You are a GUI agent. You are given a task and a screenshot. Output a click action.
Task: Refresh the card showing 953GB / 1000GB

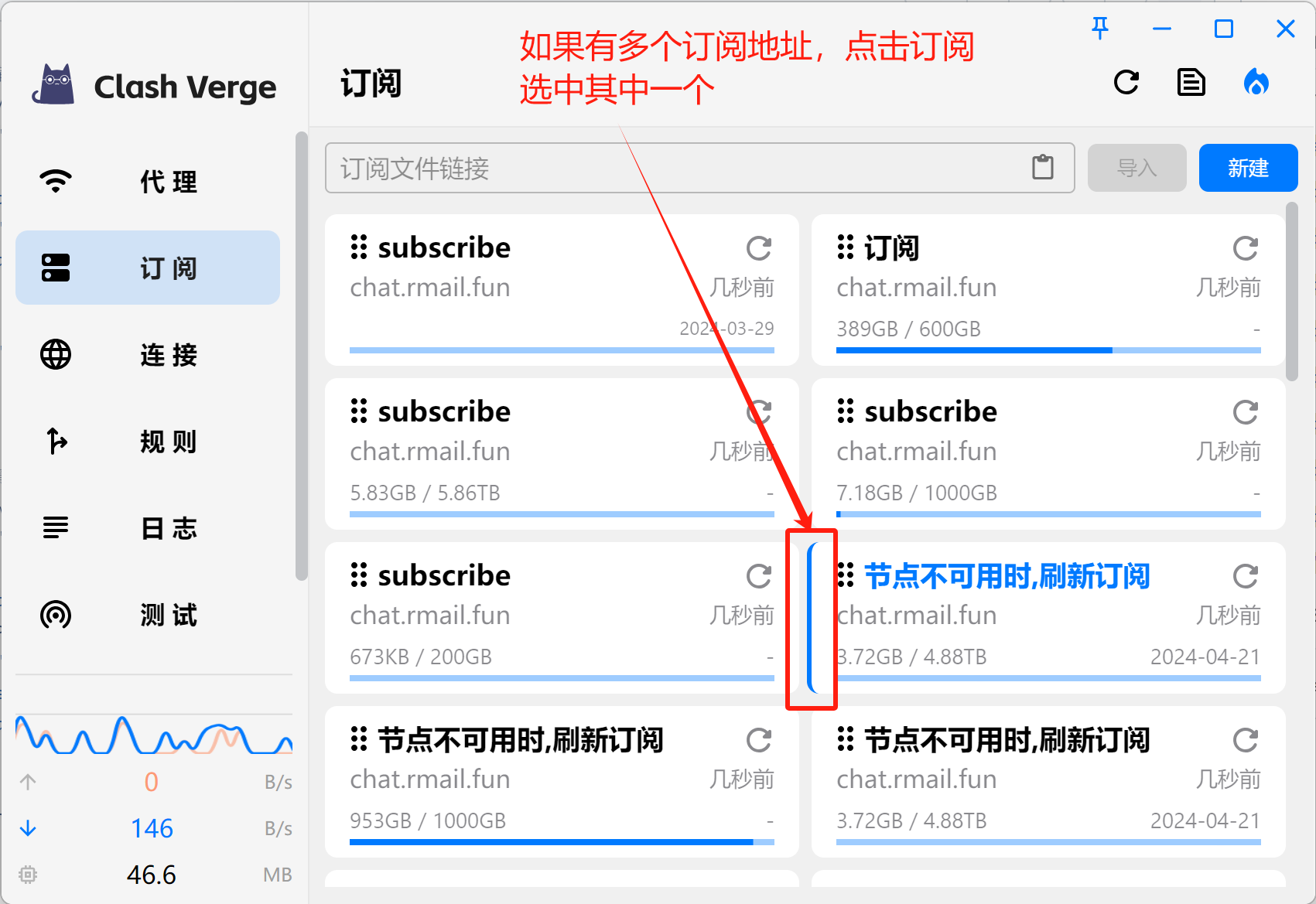[759, 740]
